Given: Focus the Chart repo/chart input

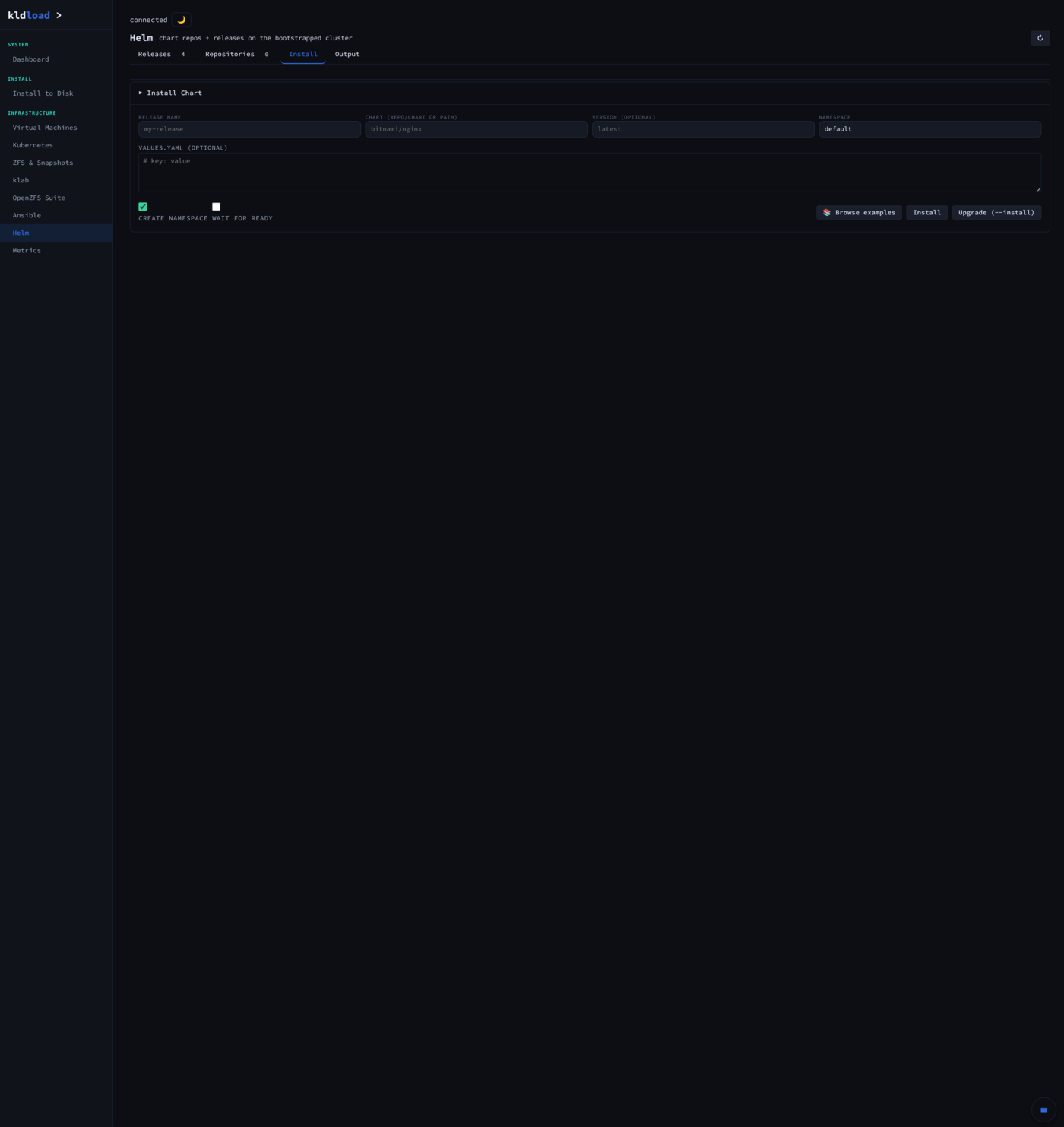Looking at the screenshot, I should [477, 129].
